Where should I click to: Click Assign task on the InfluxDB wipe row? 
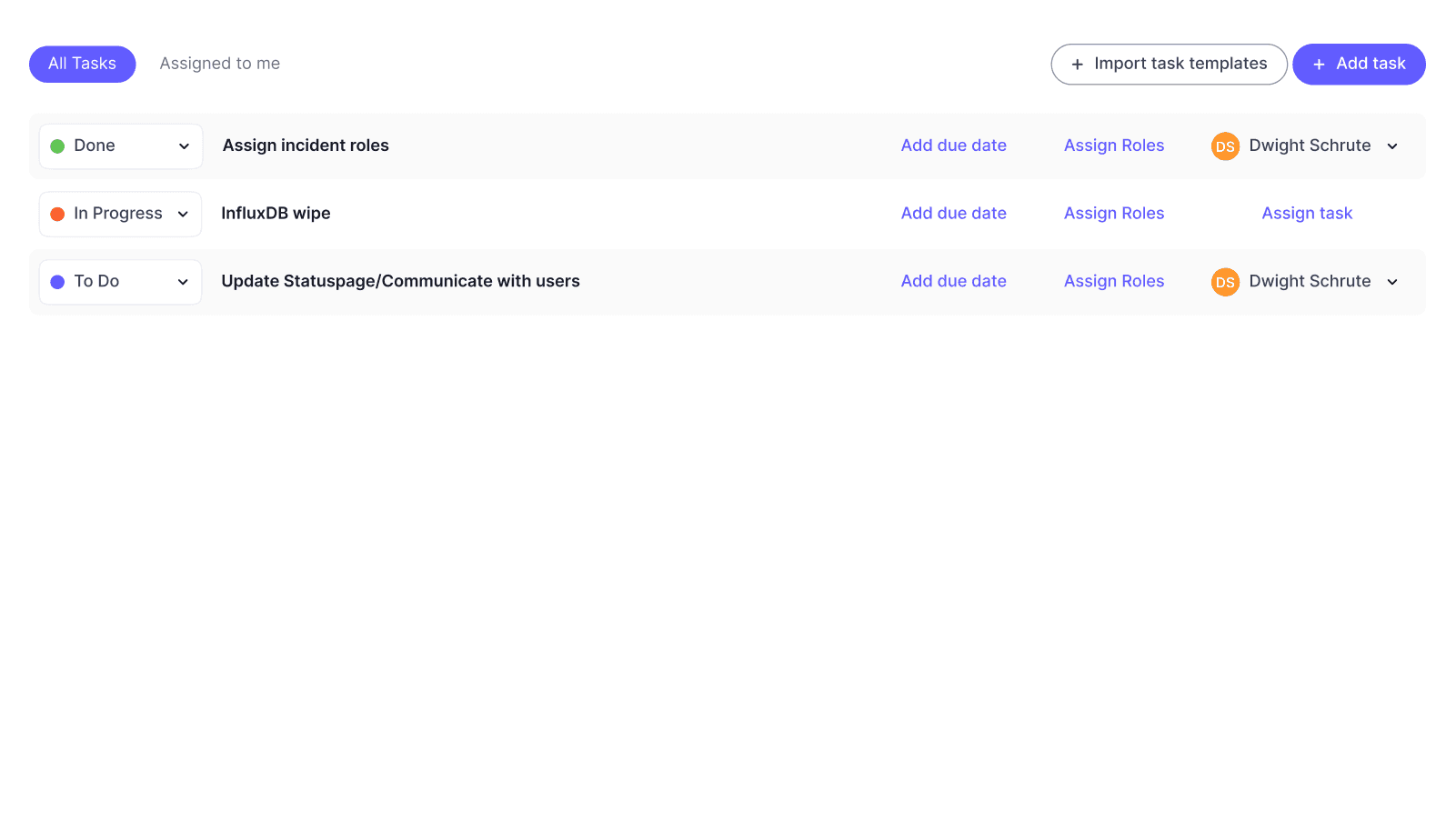1307,213
